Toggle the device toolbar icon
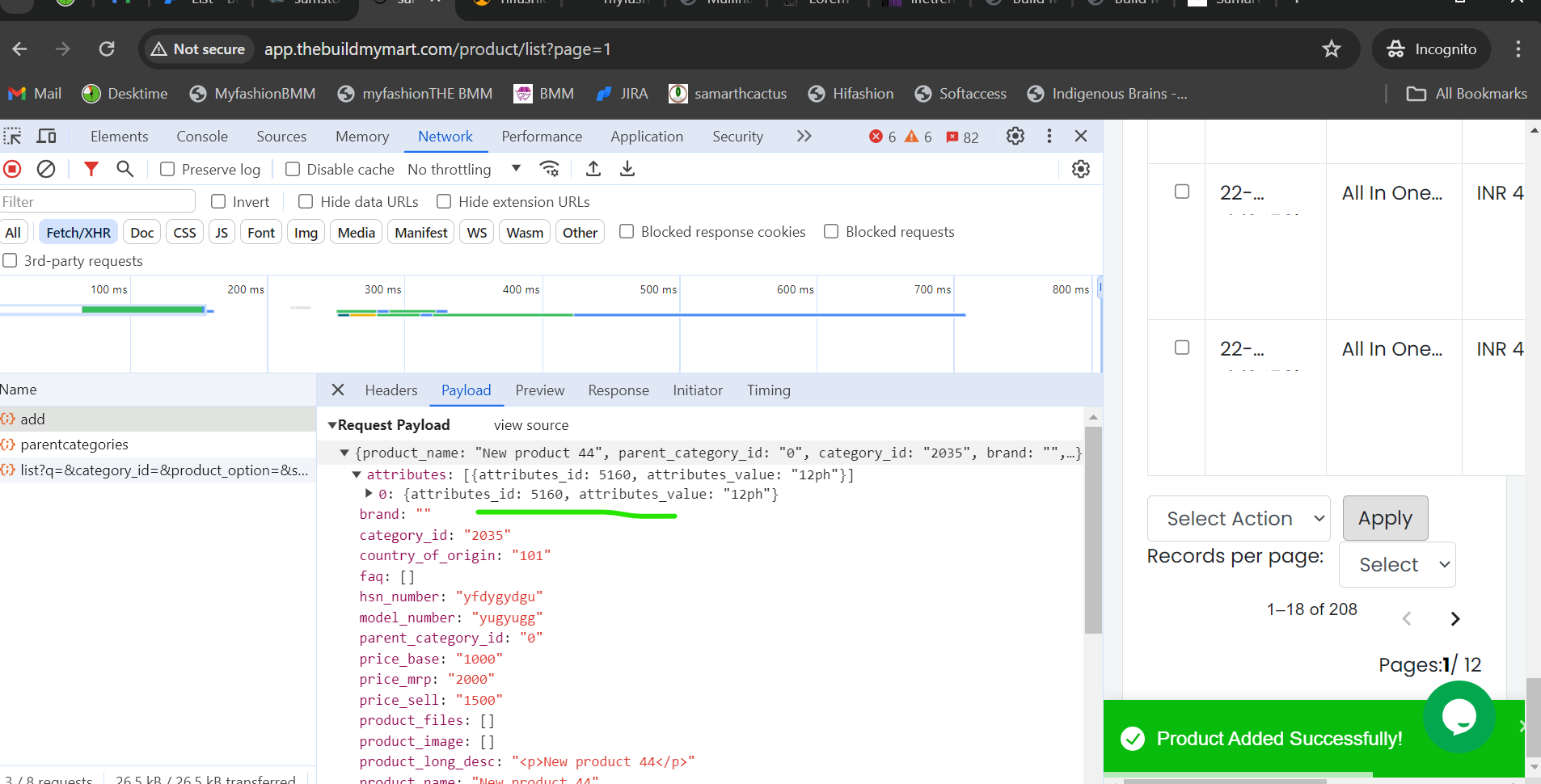Screen dimensions: 1541x784 [x=47, y=136]
